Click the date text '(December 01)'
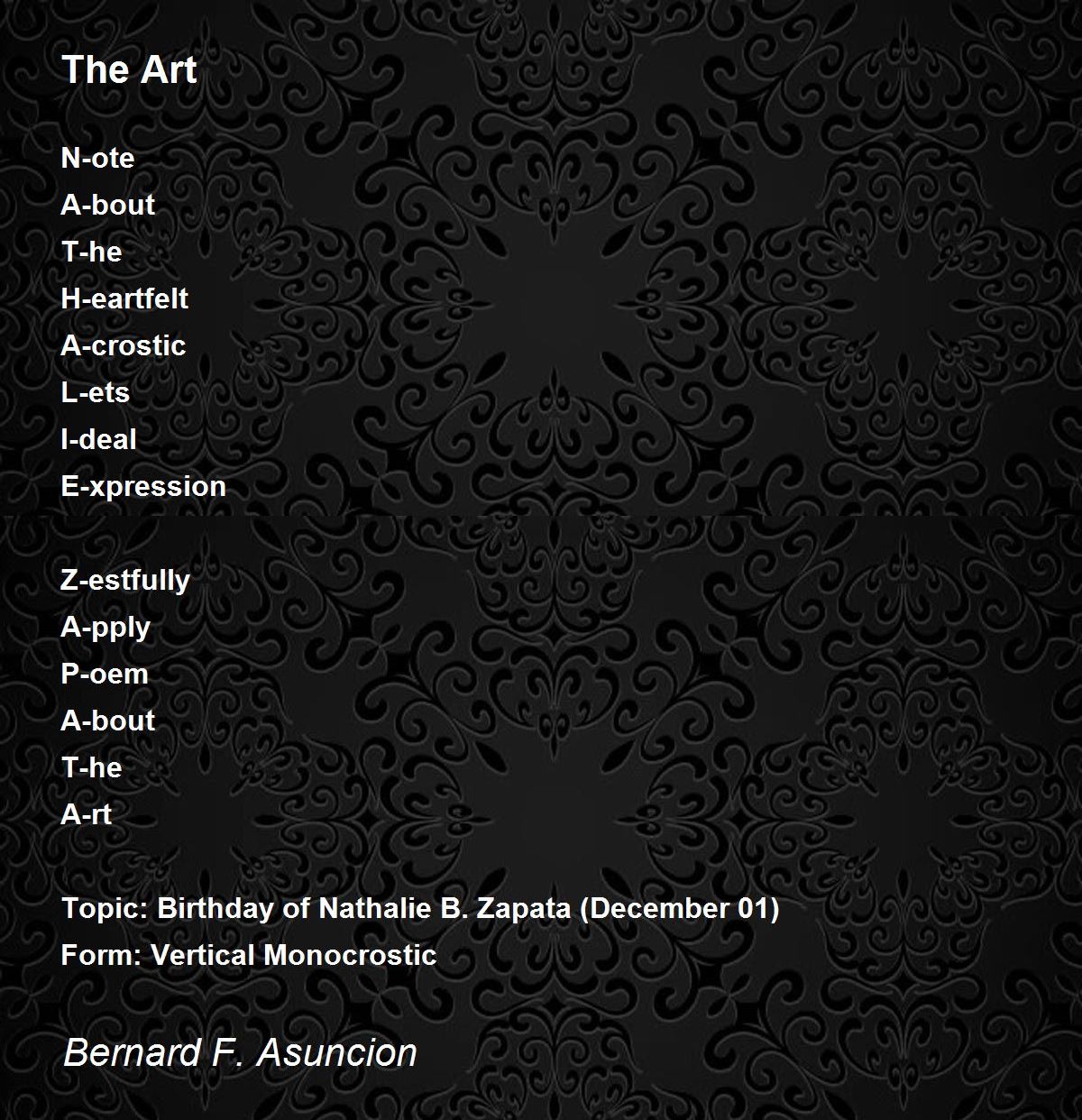 pyautogui.click(x=679, y=908)
